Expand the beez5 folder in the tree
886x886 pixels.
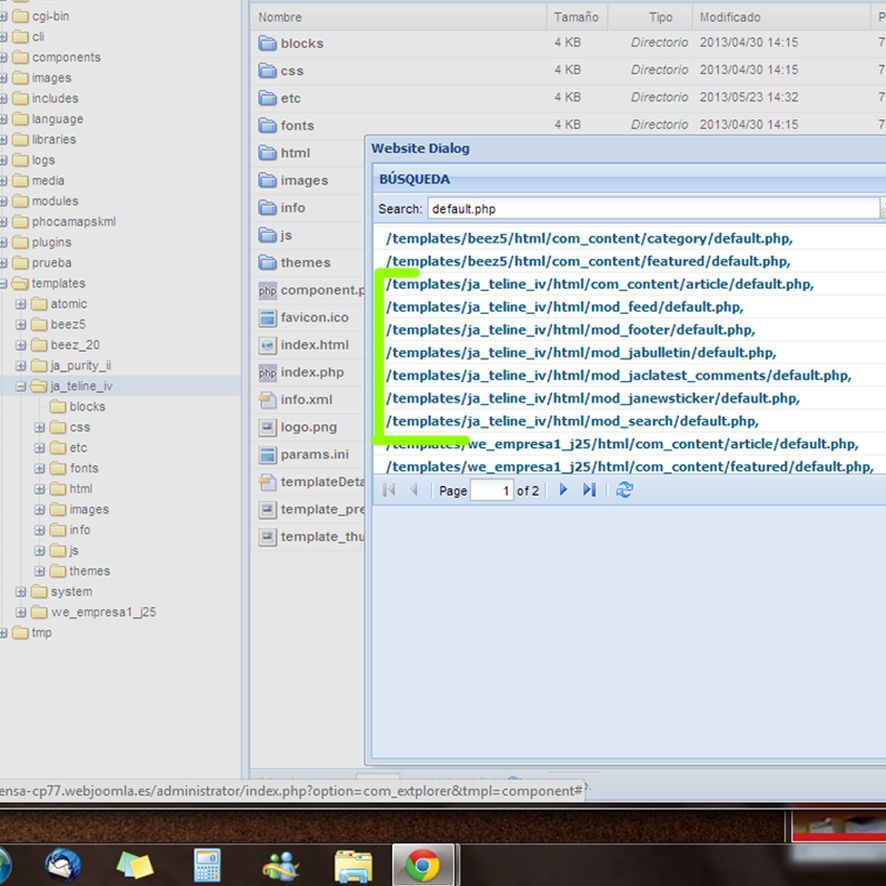coord(21,324)
